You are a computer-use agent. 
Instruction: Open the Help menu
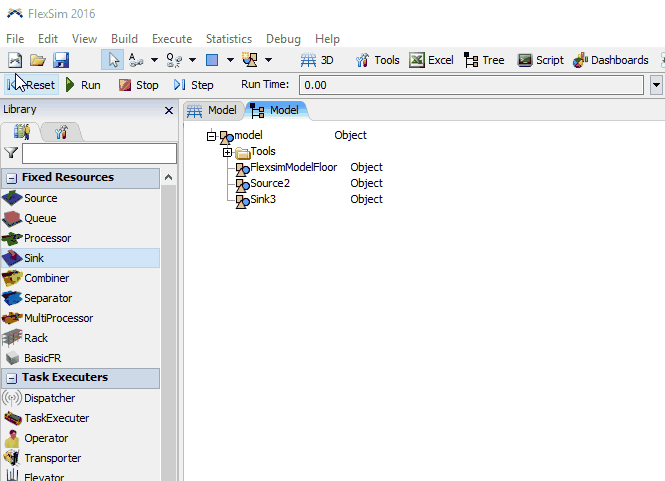pyautogui.click(x=327, y=39)
